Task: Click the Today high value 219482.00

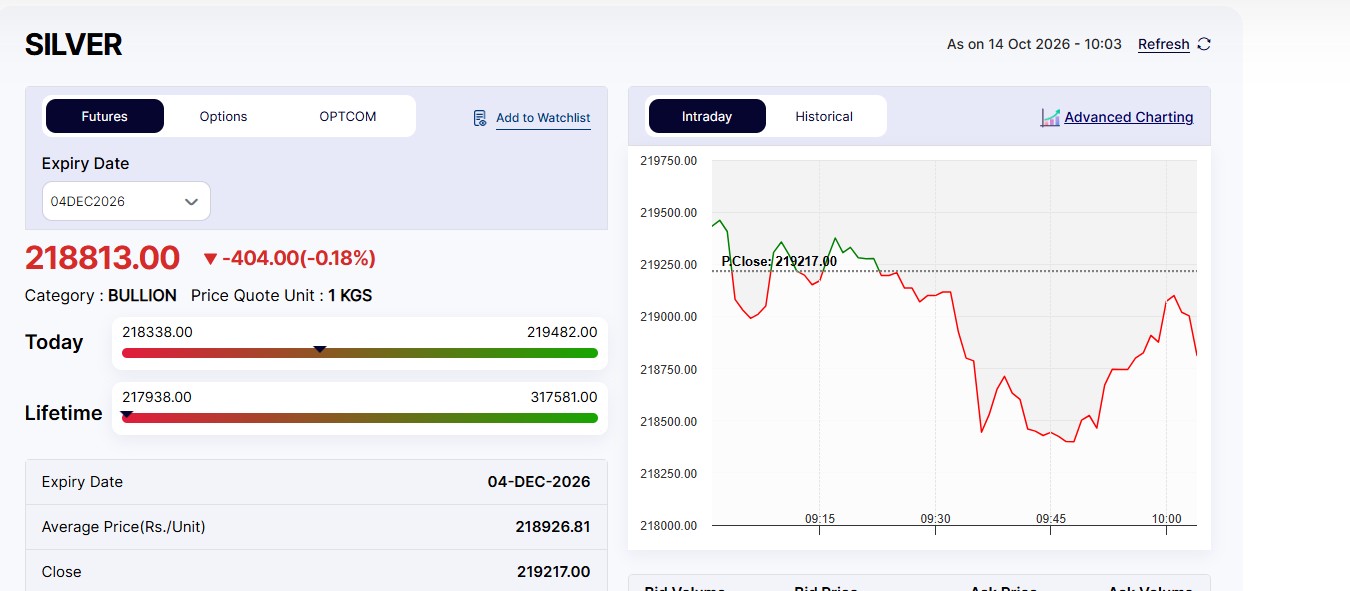Action: pyautogui.click(x=562, y=332)
